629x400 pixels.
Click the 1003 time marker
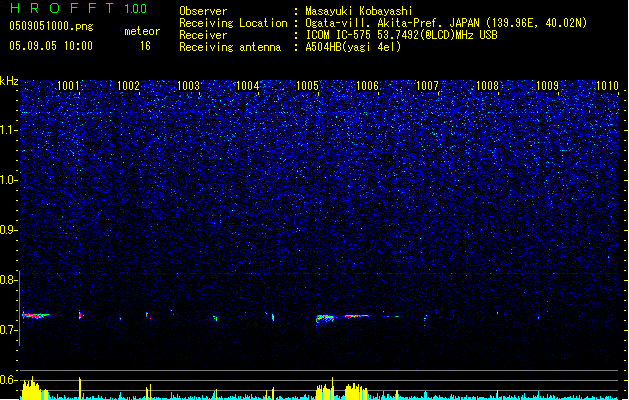(x=188, y=86)
